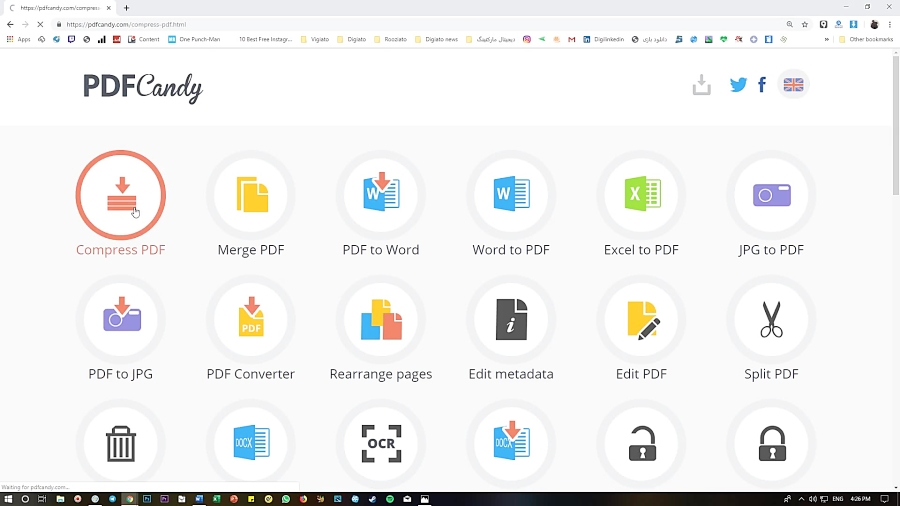900x506 pixels.
Task: Open PDFCandy Facebook page
Action: [x=762, y=85]
